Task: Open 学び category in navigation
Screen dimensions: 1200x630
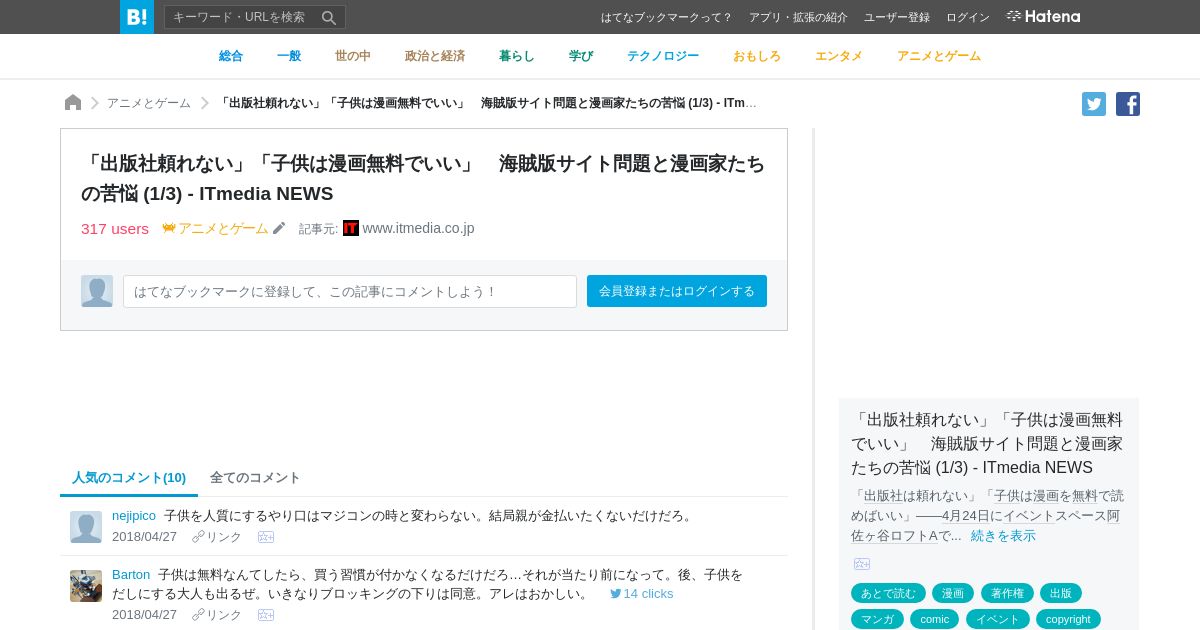Action: (x=581, y=56)
